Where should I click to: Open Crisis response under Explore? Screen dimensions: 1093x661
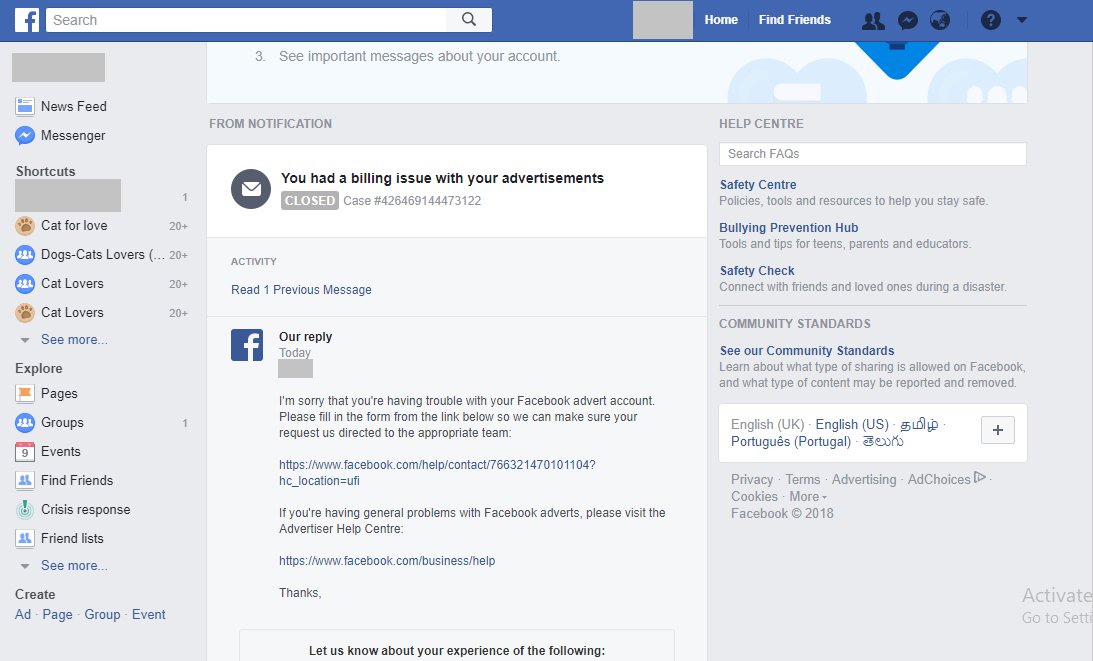85,510
